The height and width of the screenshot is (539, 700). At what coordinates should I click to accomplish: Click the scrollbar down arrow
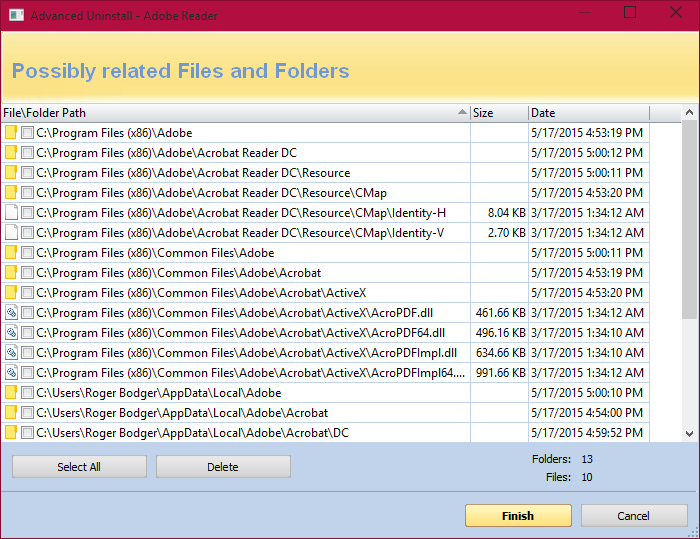pyautogui.click(x=689, y=434)
